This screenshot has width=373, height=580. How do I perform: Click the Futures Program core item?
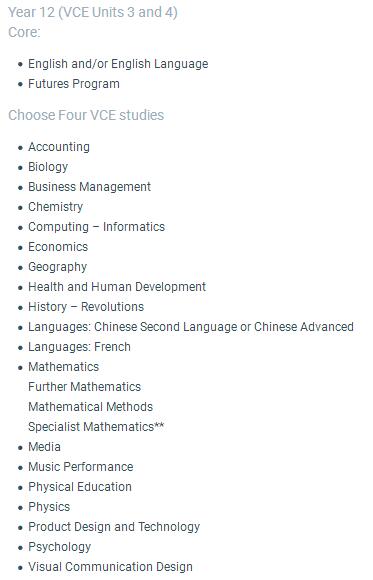click(74, 84)
